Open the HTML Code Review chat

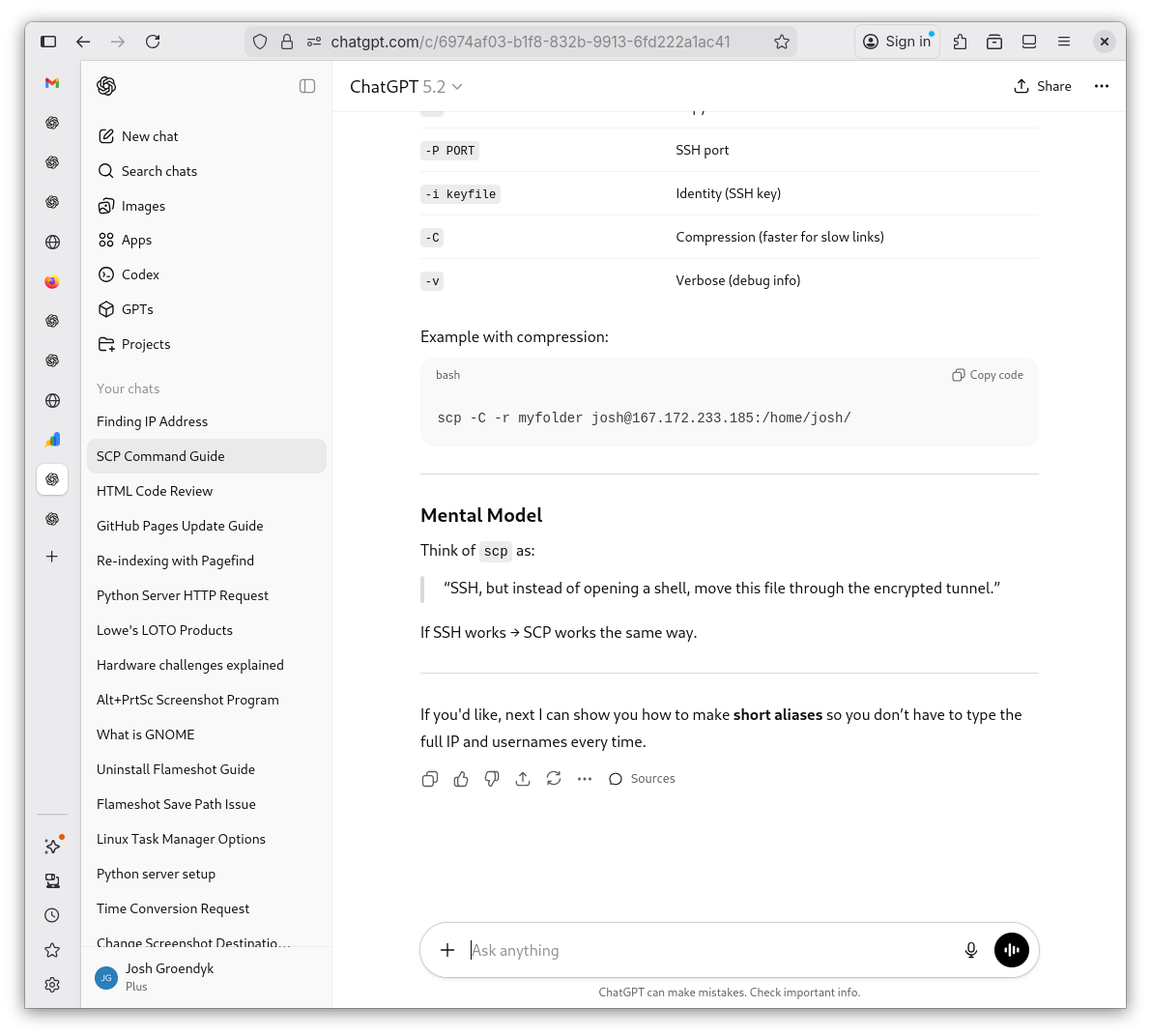pos(155,491)
